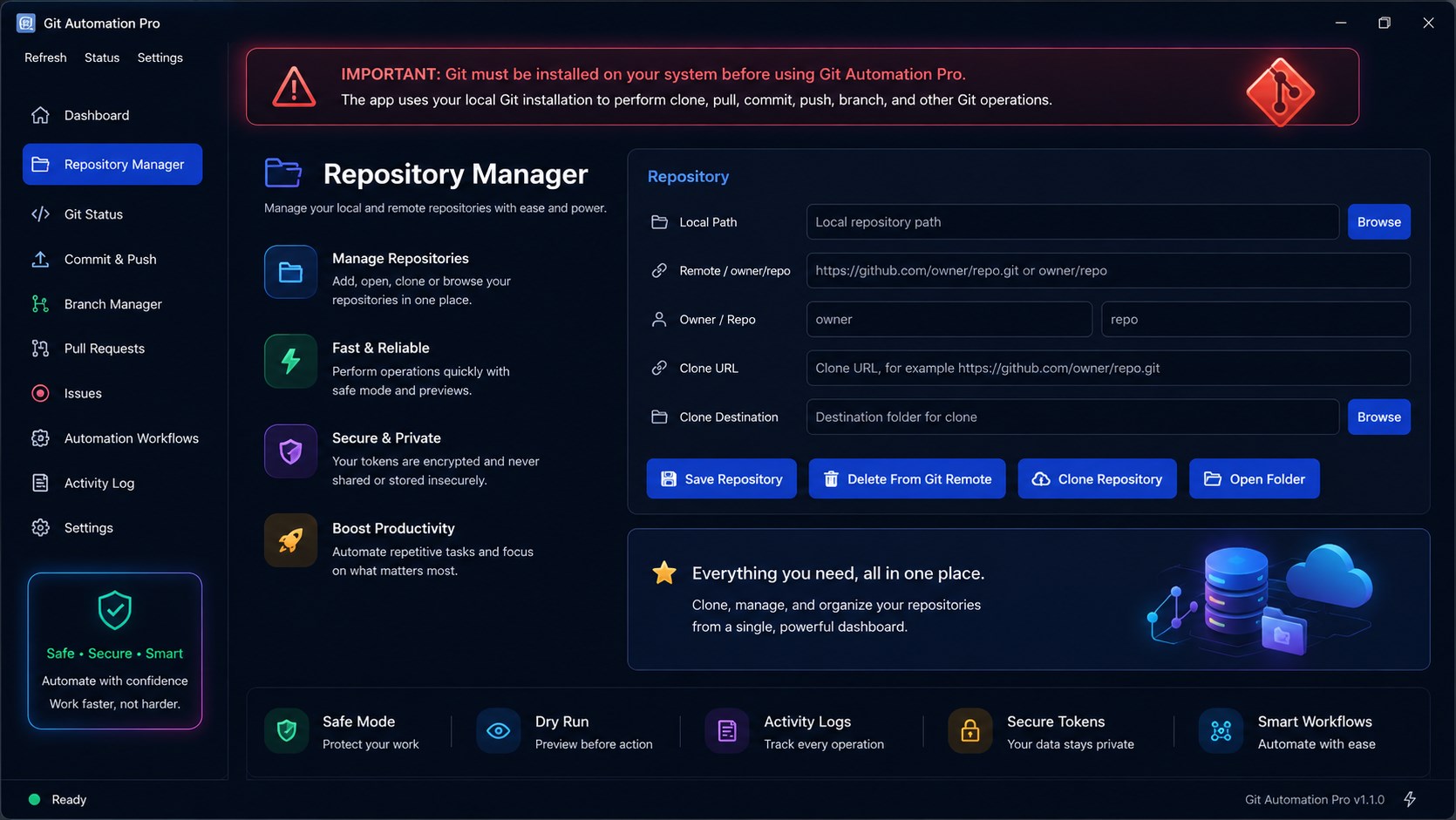Click the Activity Log document icon
The width and height of the screenshot is (1456, 820).
point(40,483)
